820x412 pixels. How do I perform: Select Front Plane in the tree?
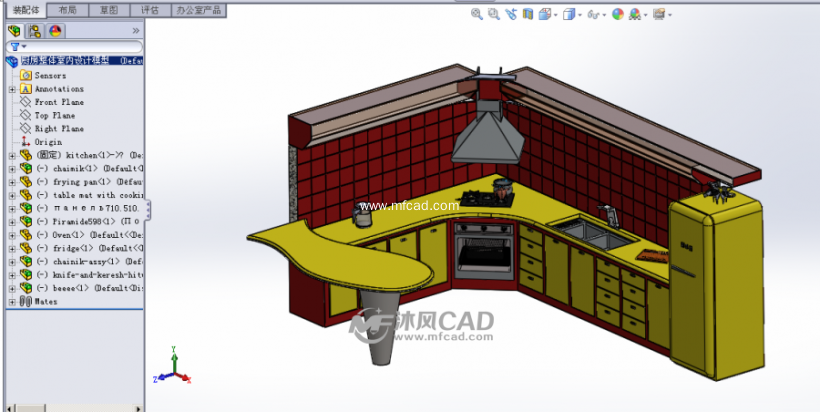click(59, 102)
